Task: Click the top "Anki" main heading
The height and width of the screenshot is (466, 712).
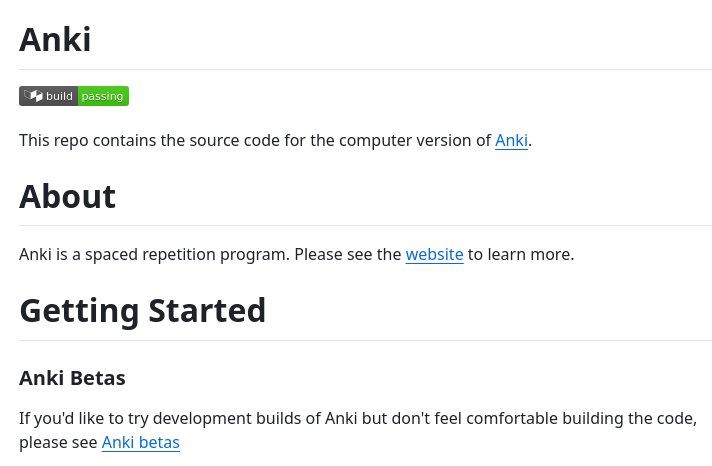Action: (55, 40)
